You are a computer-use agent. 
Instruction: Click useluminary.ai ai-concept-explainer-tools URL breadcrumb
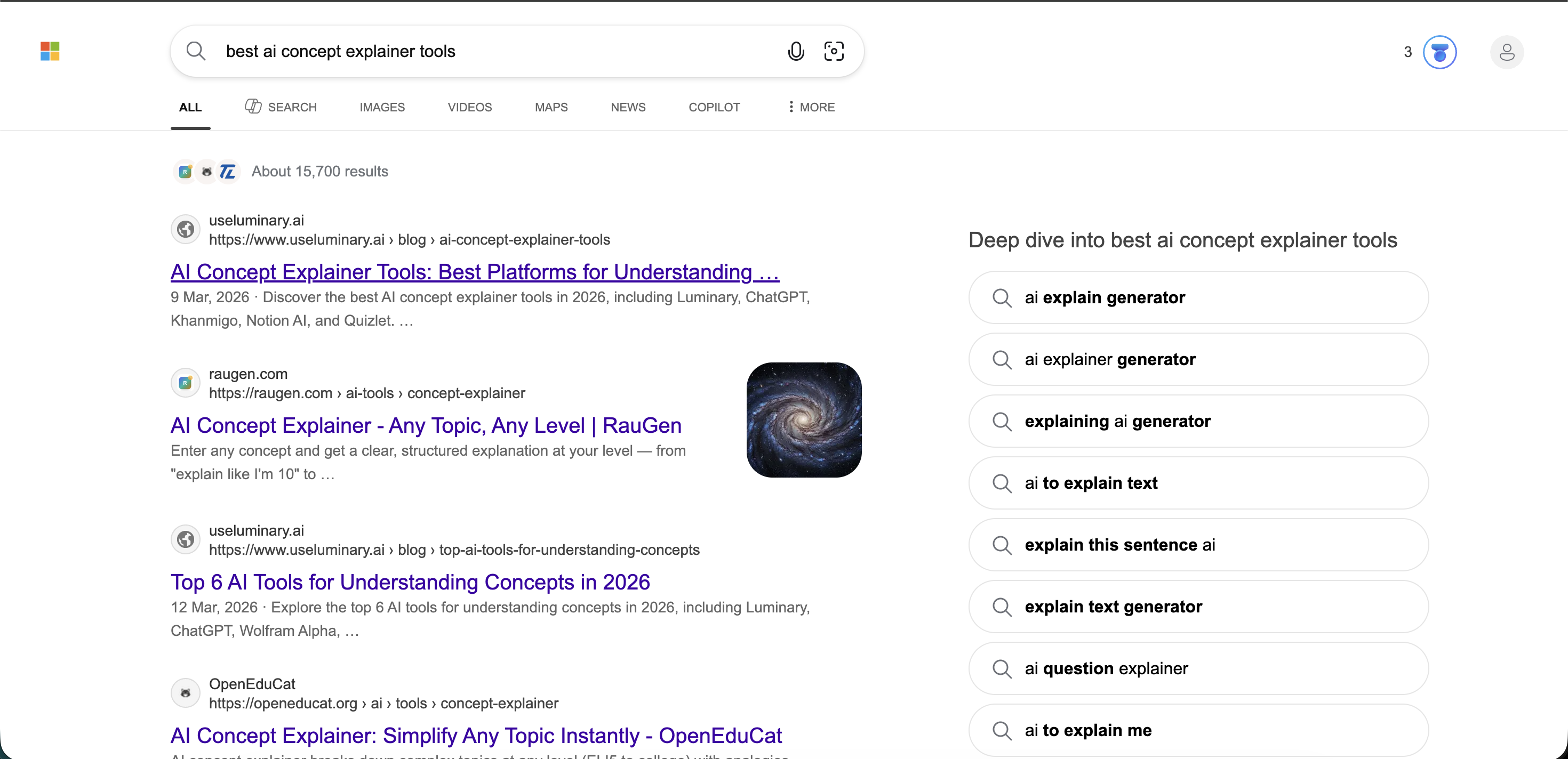tap(409, 240)
